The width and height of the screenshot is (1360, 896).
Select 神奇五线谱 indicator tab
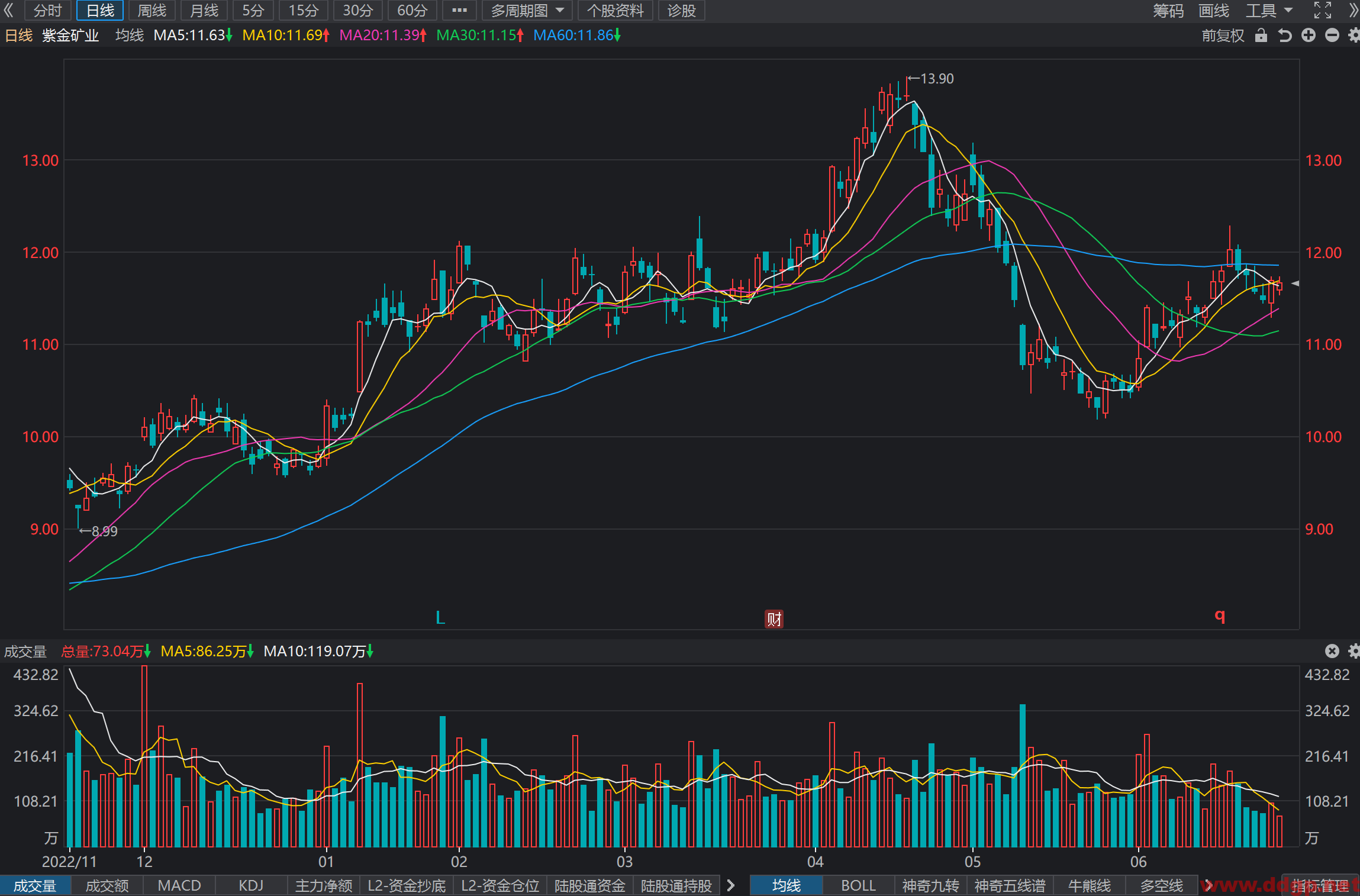[x=1010, y=885]
